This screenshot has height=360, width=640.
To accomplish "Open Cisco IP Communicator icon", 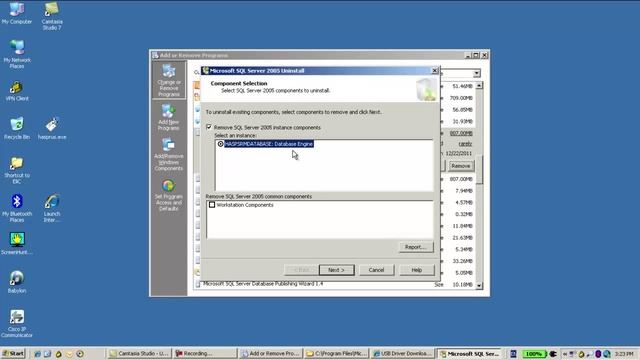I will (x=17, y=323).
